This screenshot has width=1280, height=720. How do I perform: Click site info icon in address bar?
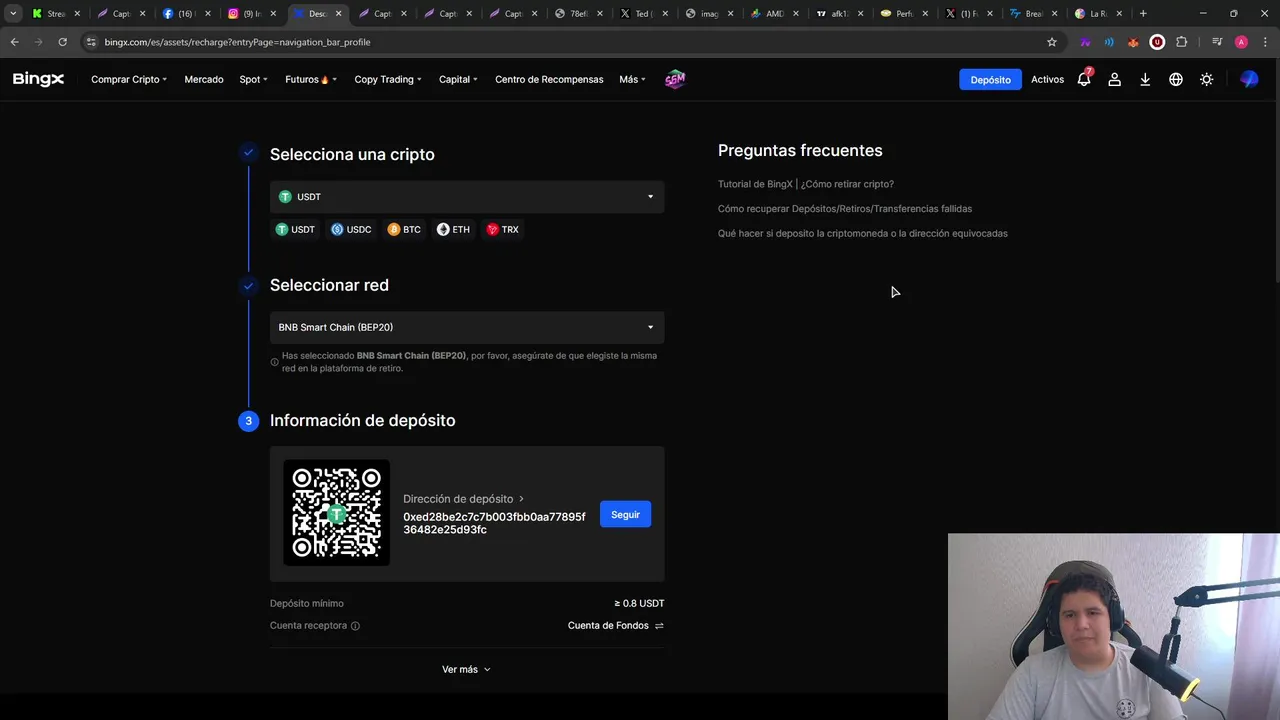pyautogui.click(x=91, y=42)
